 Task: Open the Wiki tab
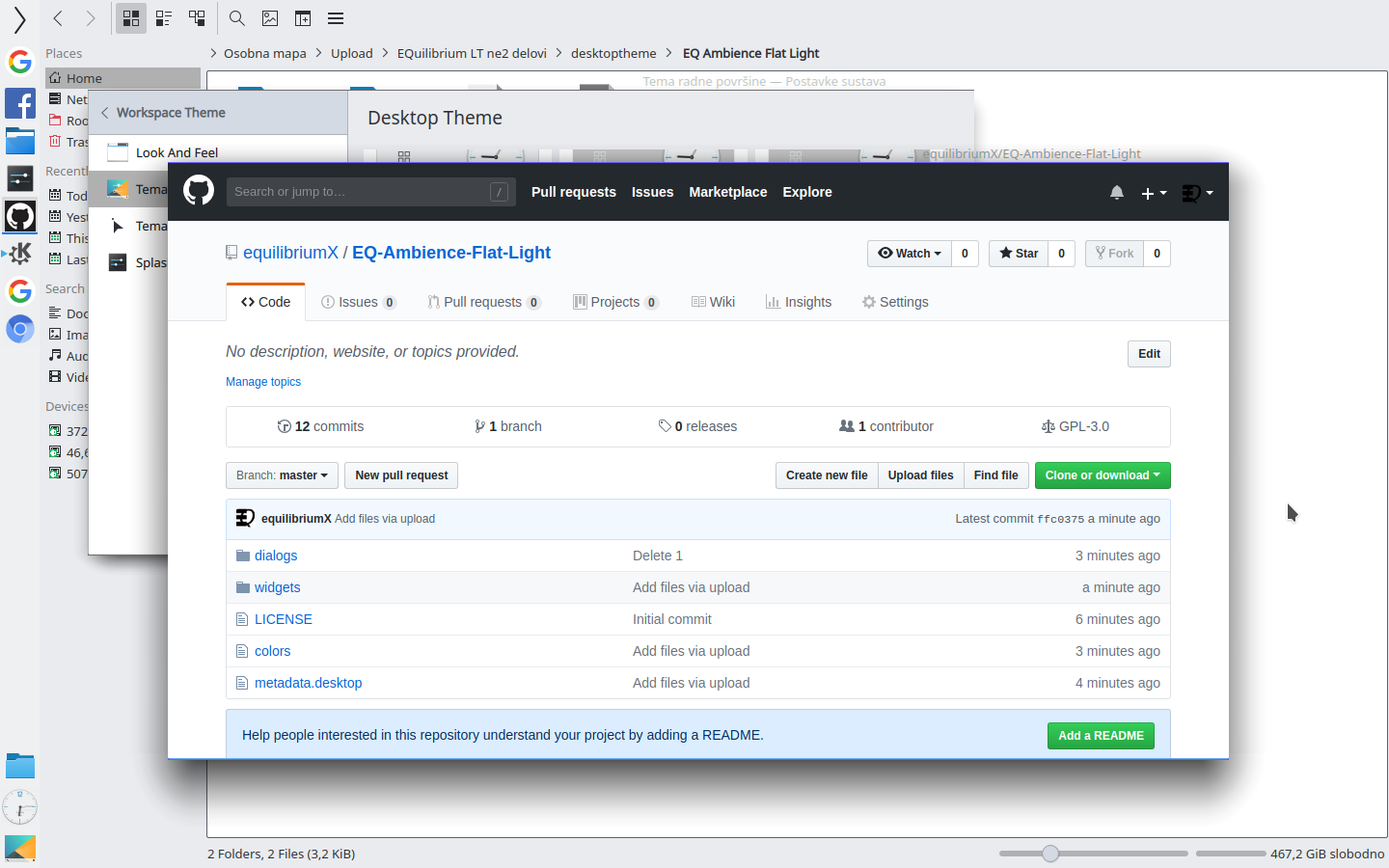coord(713,302)
